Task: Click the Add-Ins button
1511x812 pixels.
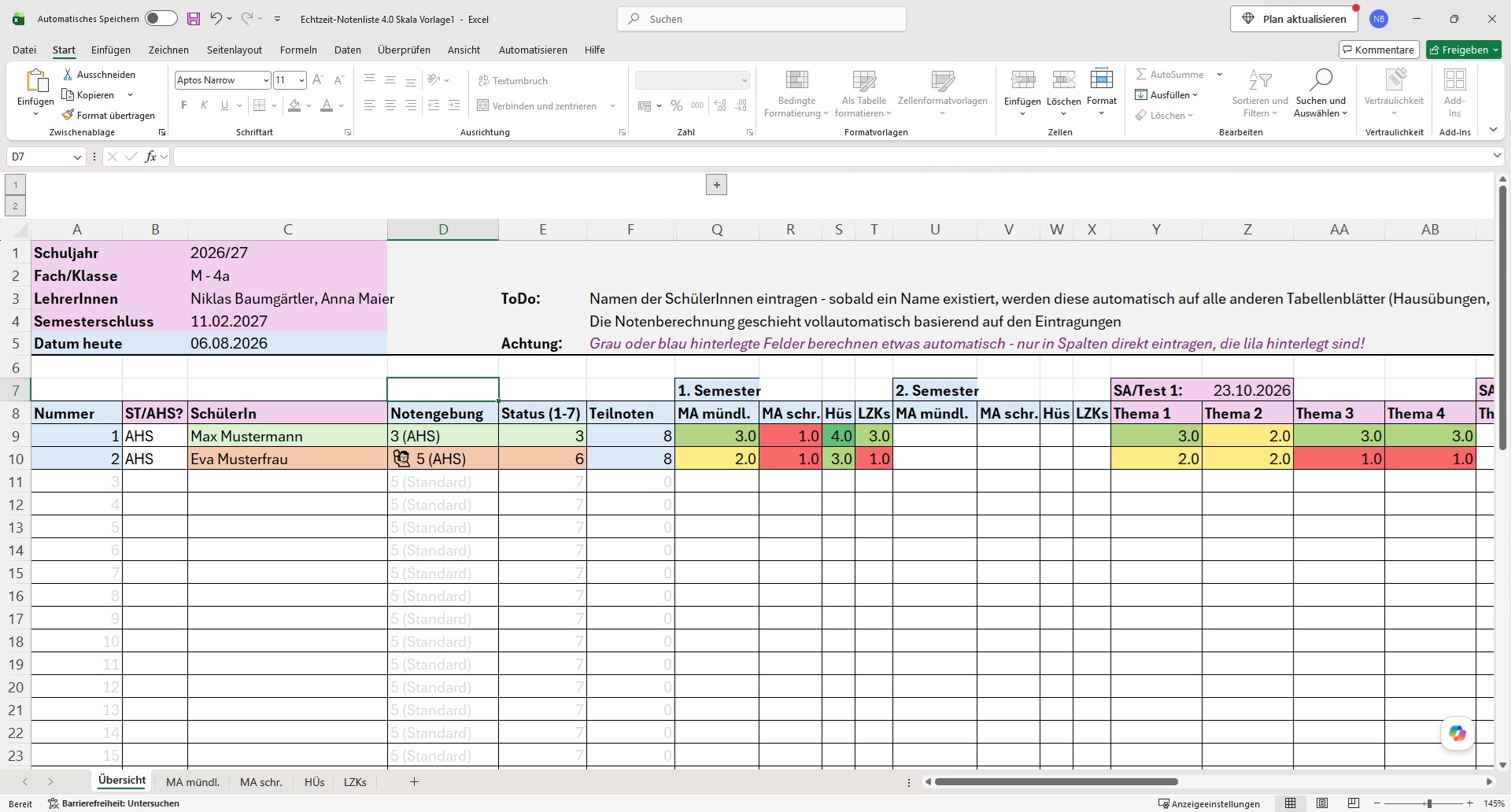Action: (x=1454, y=94)
